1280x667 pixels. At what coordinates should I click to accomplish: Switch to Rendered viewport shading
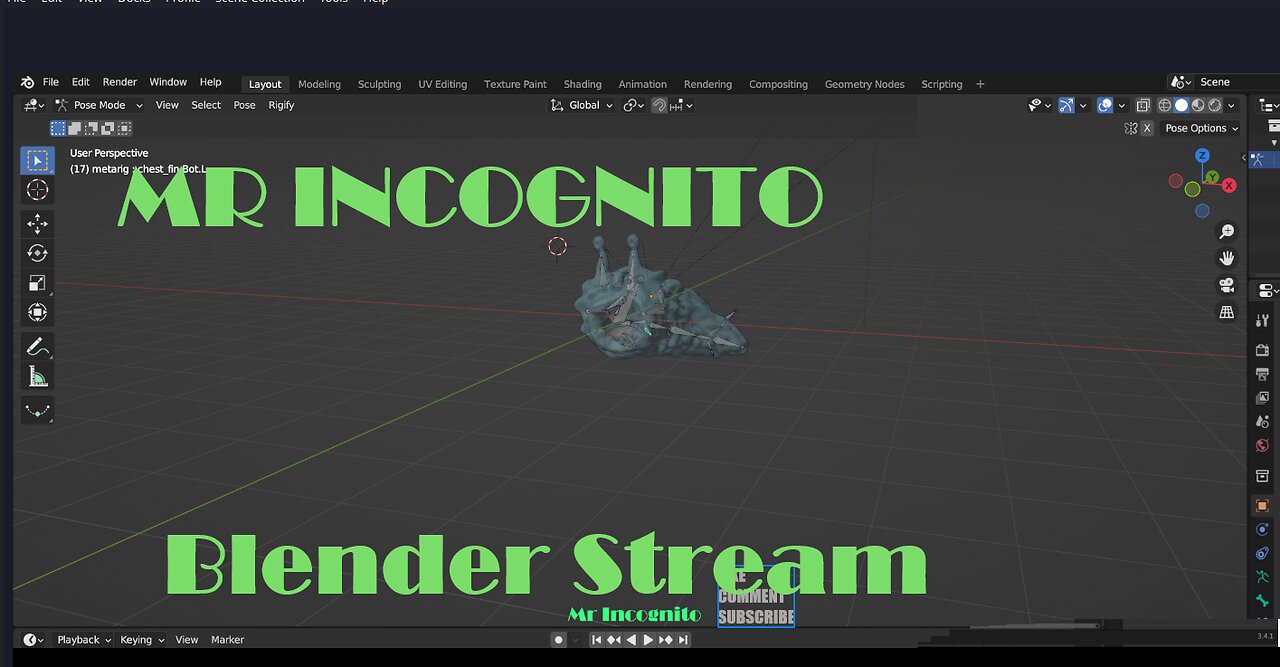click(x=1214, y=105)
